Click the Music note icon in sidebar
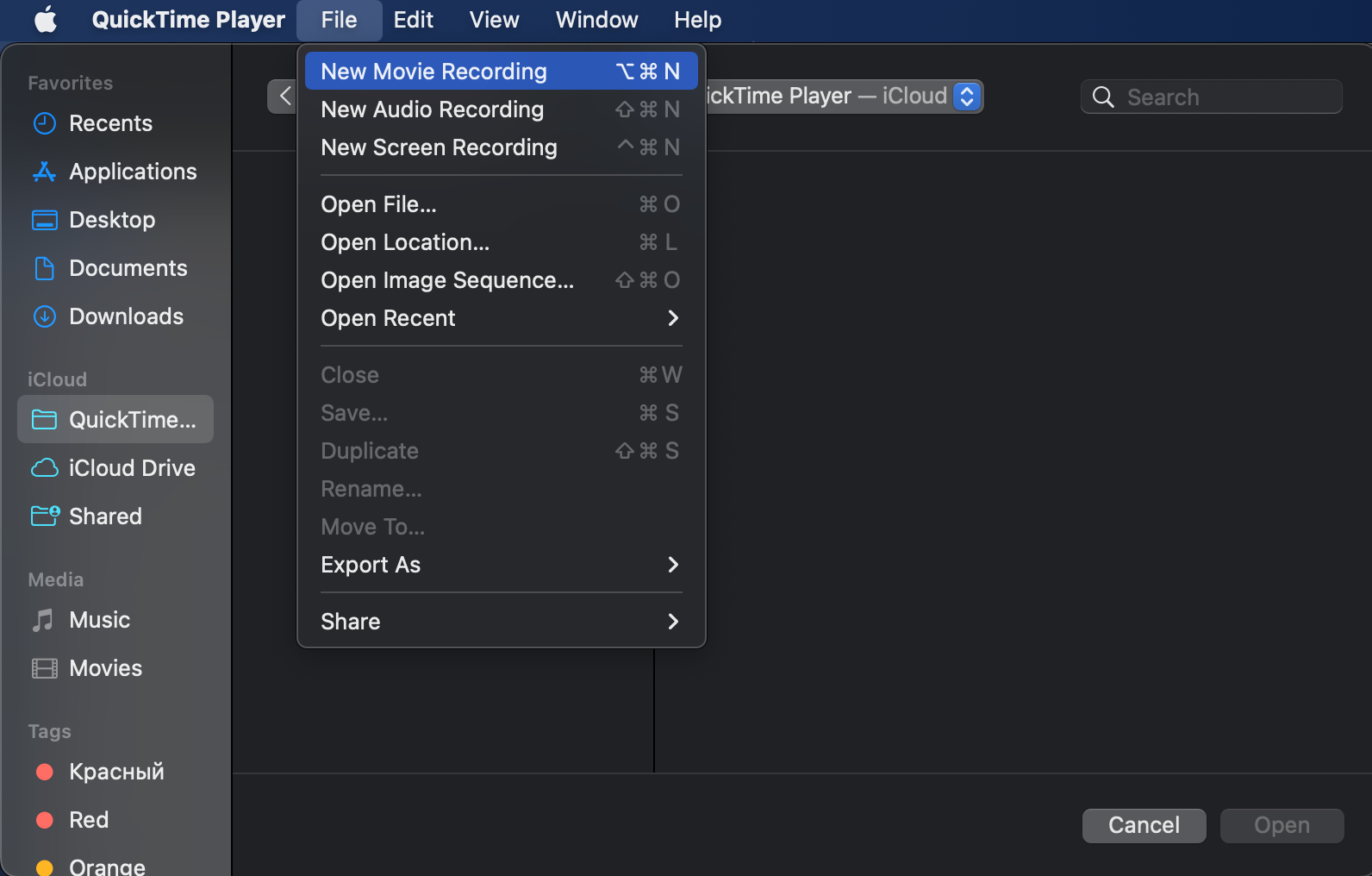The width and height of the screenshot is (1372, 876). point(43,620)
